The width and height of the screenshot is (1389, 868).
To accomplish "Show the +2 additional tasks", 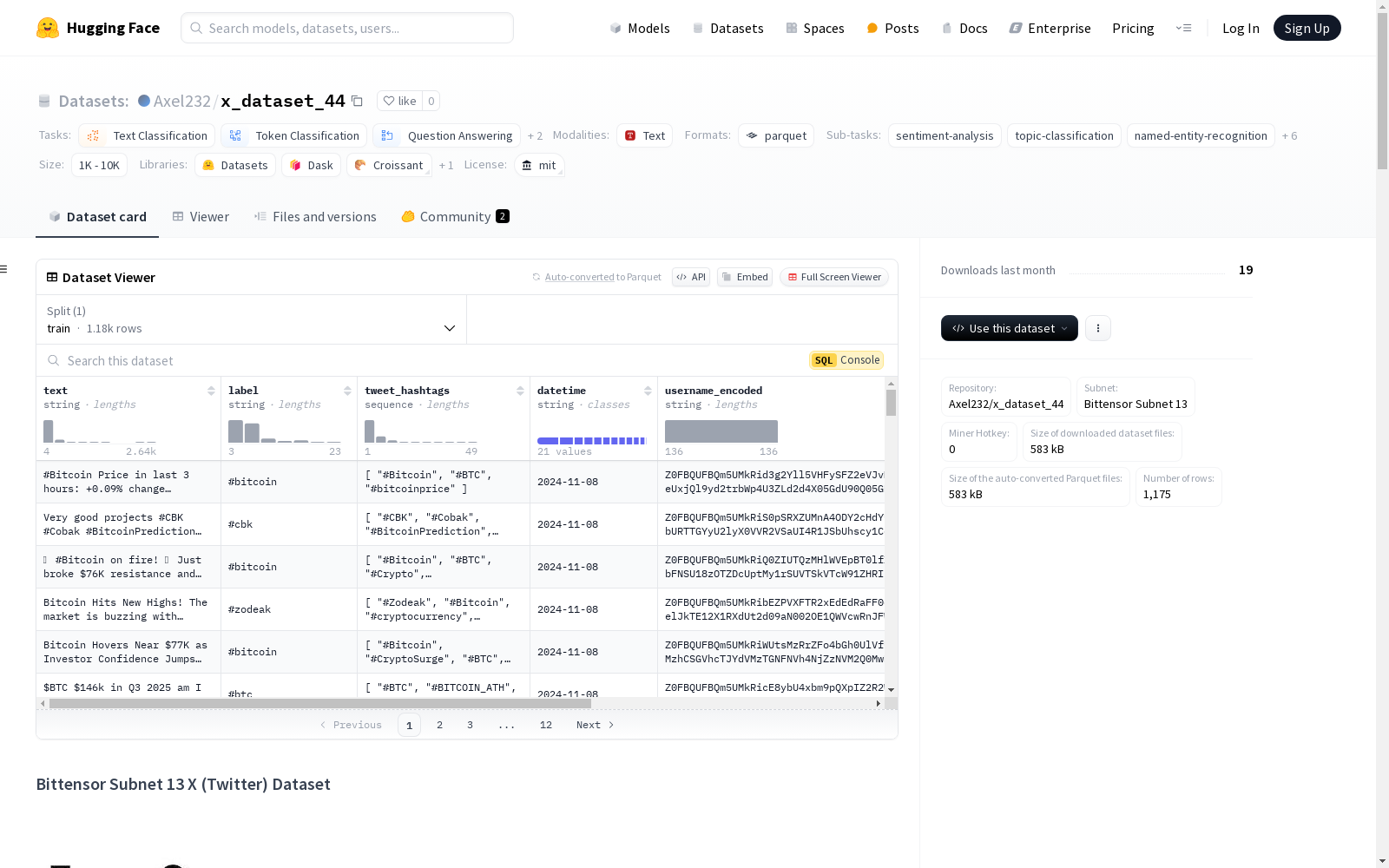I will pyautogui.click(x=535, y=136).
